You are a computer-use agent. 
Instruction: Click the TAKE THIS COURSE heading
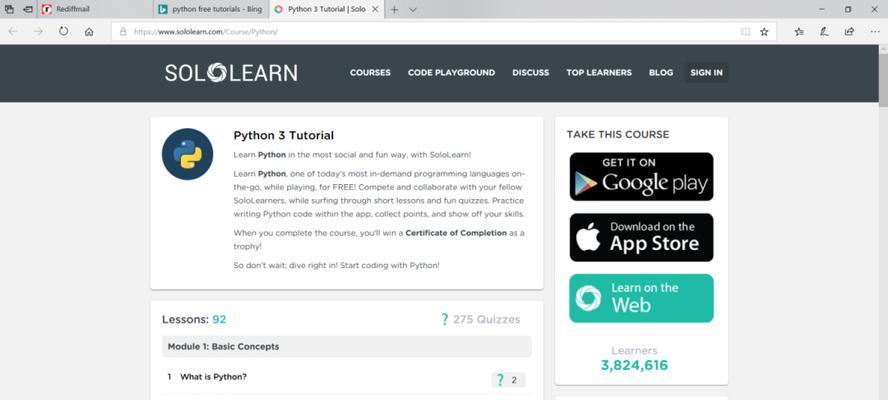point(618,135)
